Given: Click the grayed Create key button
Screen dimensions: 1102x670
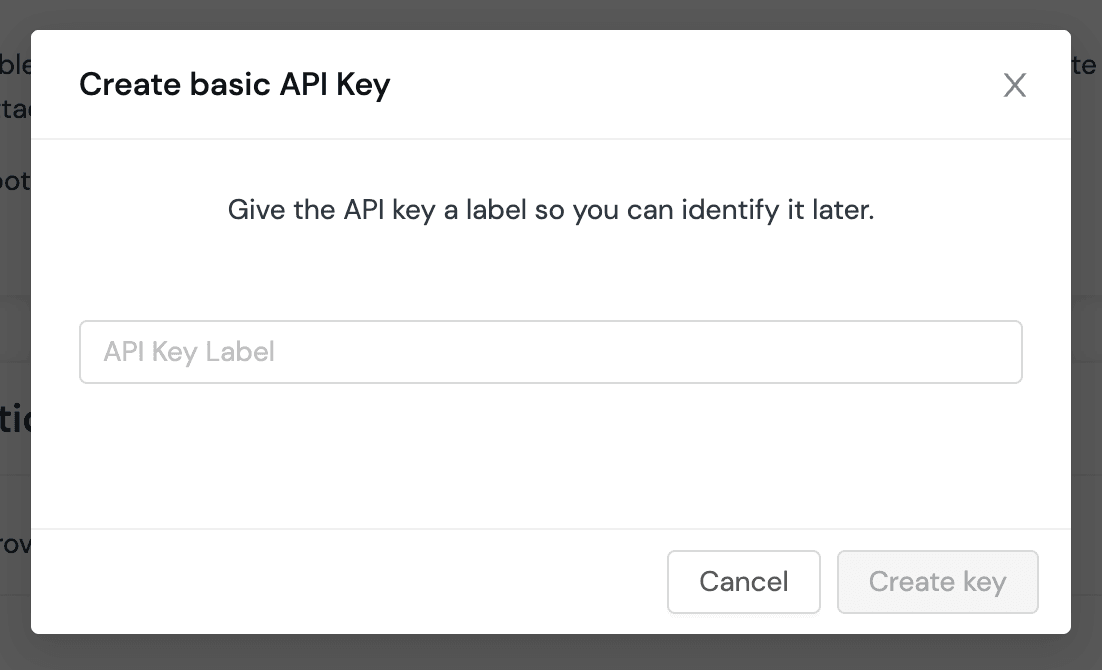Looking at the screenshot, I should tap(937, 582).
